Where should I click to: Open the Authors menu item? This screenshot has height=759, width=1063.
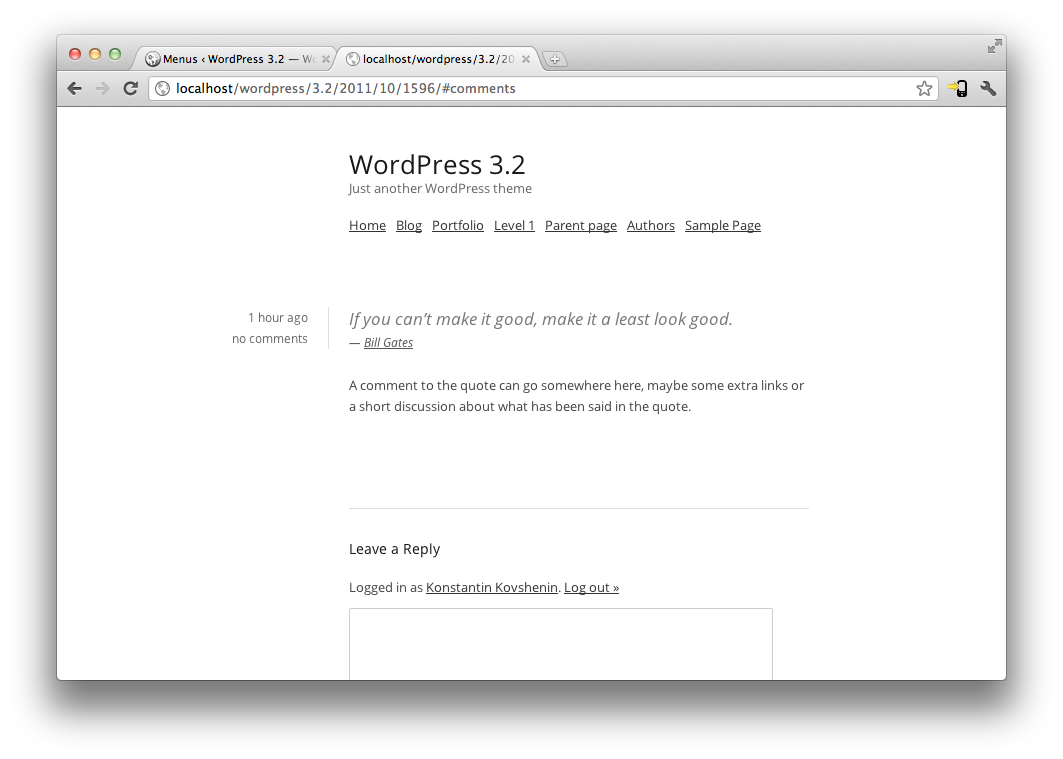651,226
